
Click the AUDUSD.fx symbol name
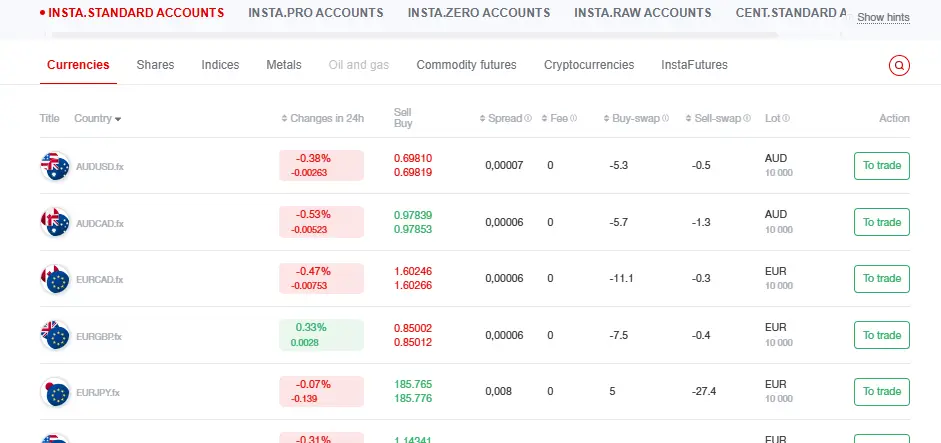coord(100,167)
